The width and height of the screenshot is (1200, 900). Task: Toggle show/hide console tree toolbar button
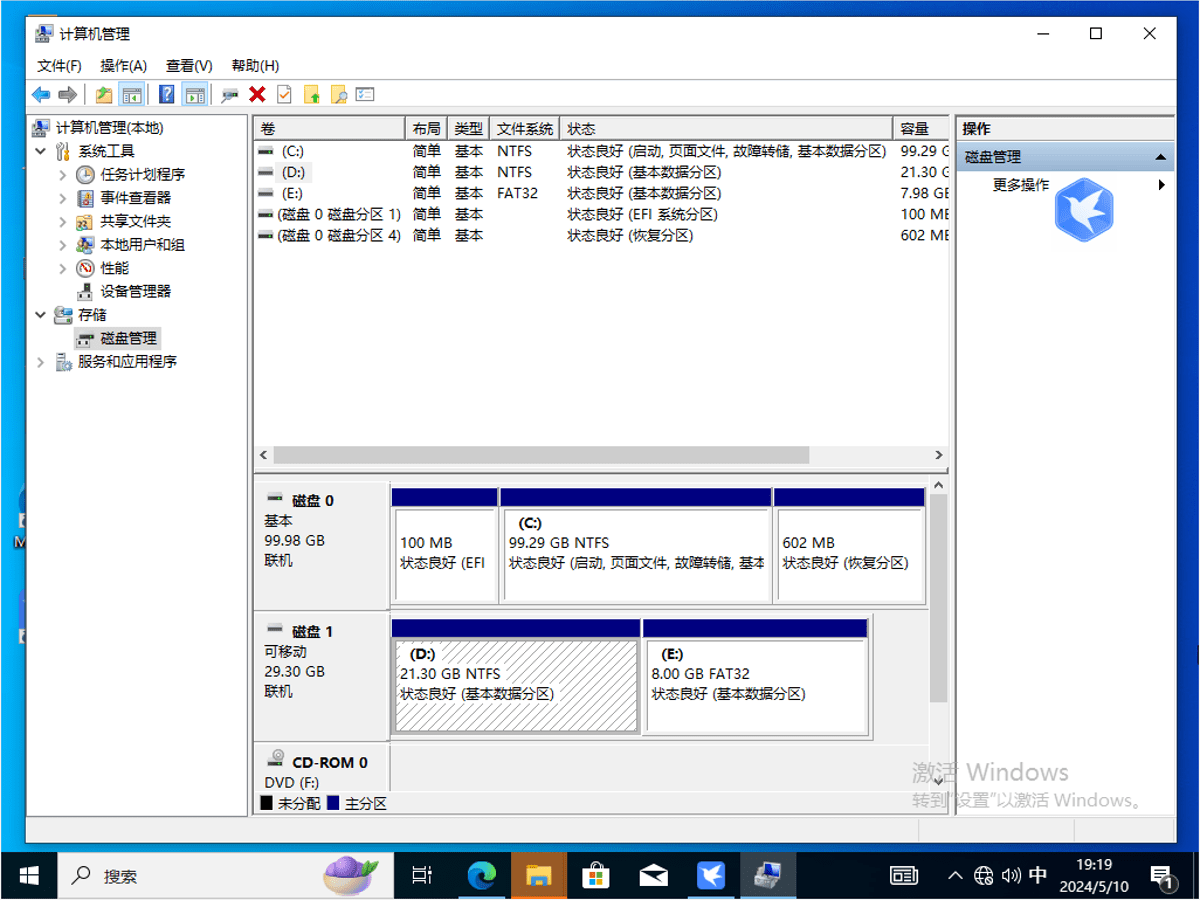pos(131,95)
